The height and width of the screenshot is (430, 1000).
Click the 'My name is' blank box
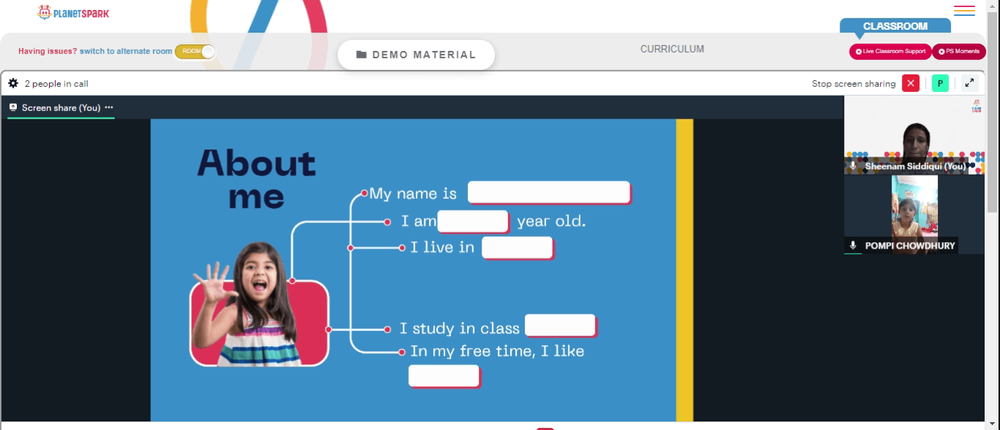(549, 193)
